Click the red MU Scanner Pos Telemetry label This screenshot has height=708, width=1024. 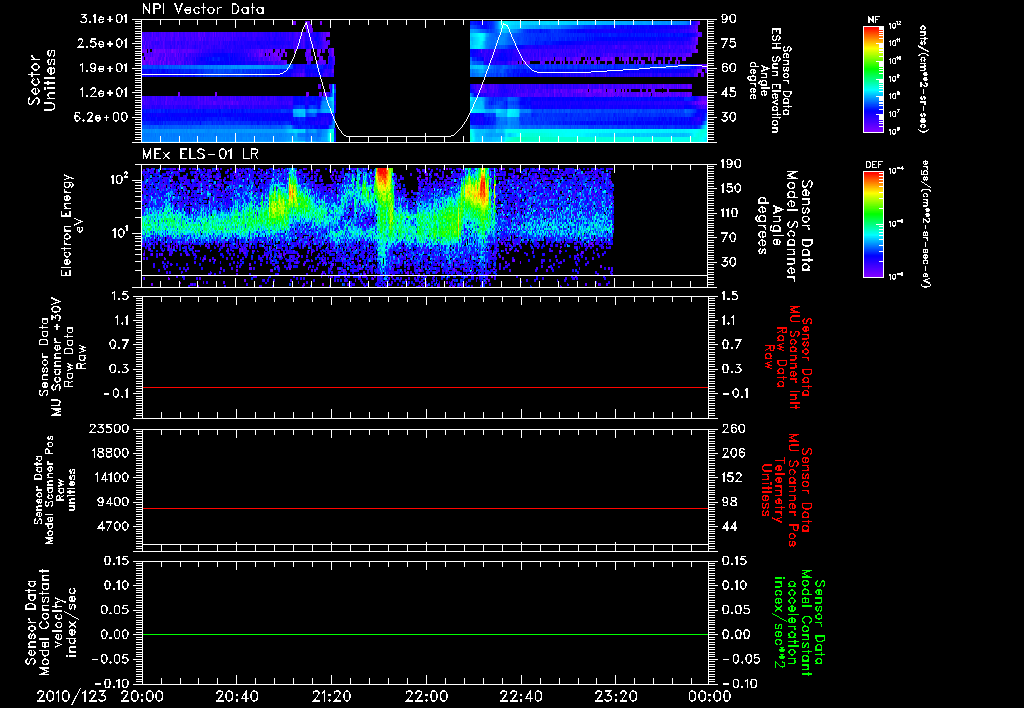pyautogui.click(x=786, y=490)
